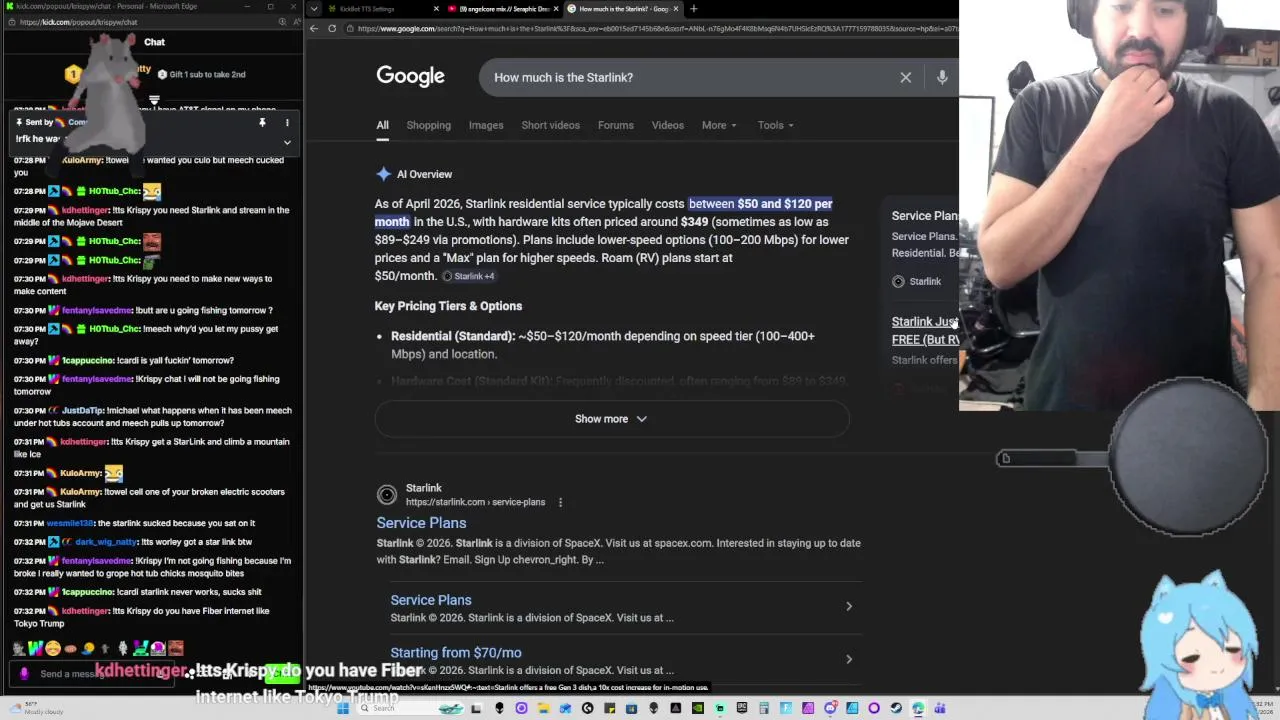Pin icon on pinned chat message
The image size is (1280, 720).
262,122
